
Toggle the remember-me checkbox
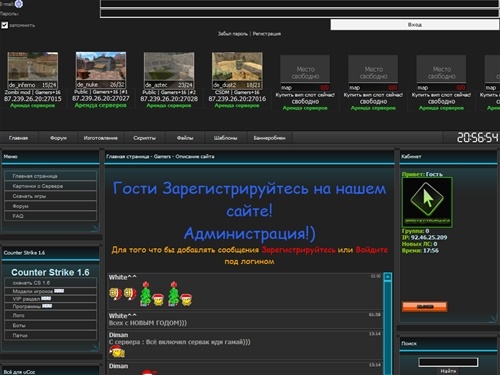point(4,25)
